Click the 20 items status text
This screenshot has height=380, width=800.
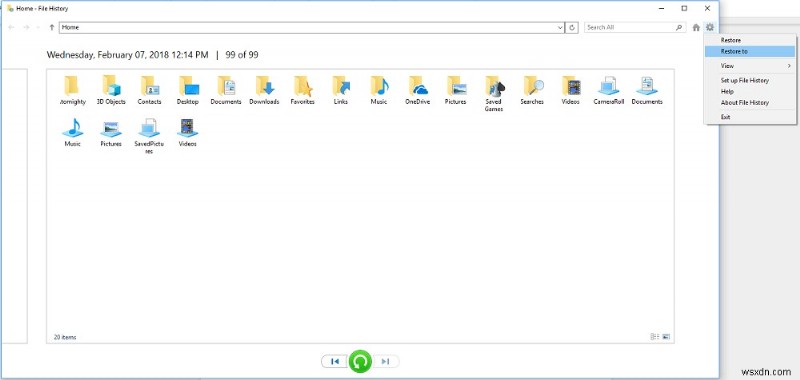pyautogui.click(x=65, y=337)
